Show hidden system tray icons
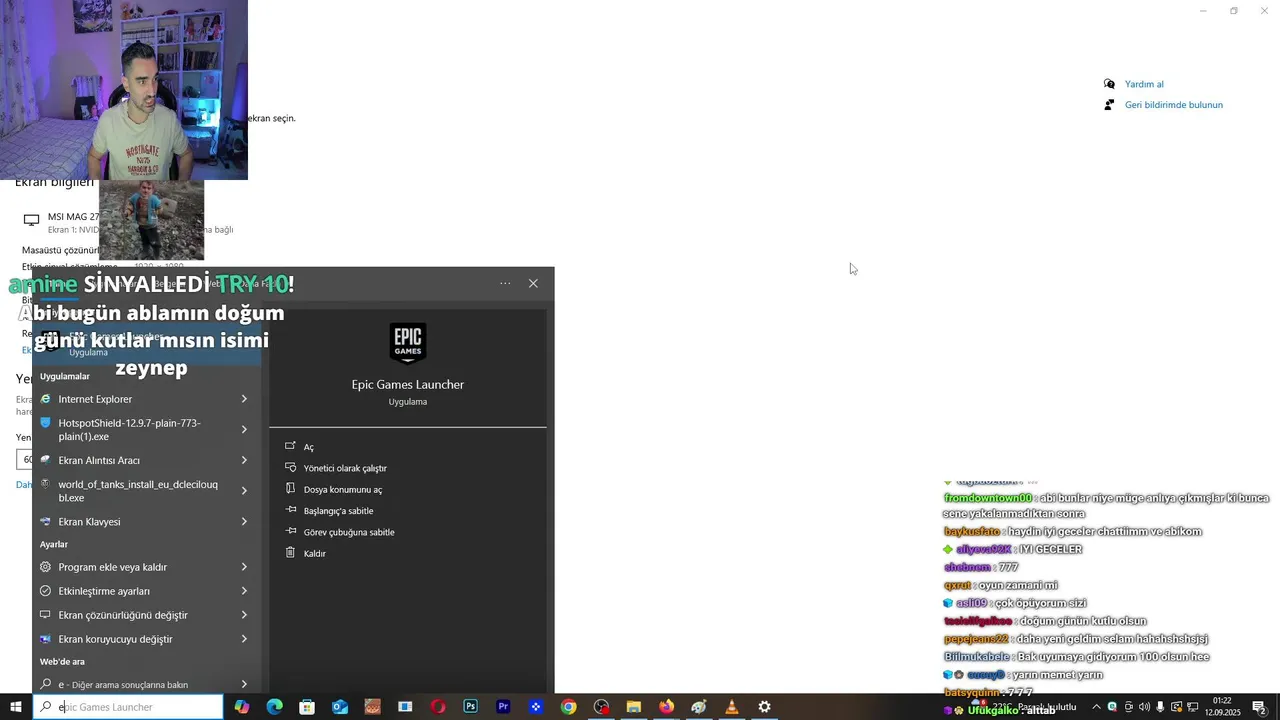The height and width of the screenshot is (720, 1280). tap(1096, 707)
